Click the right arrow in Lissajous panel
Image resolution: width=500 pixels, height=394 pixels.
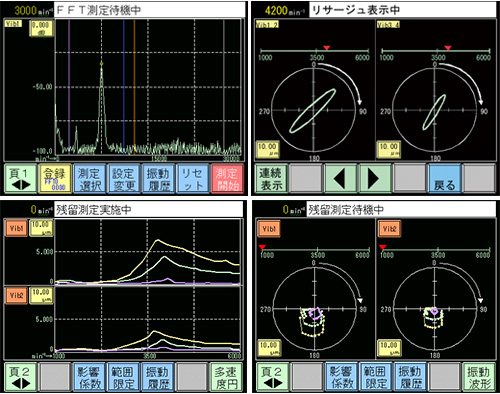(375, 178)
